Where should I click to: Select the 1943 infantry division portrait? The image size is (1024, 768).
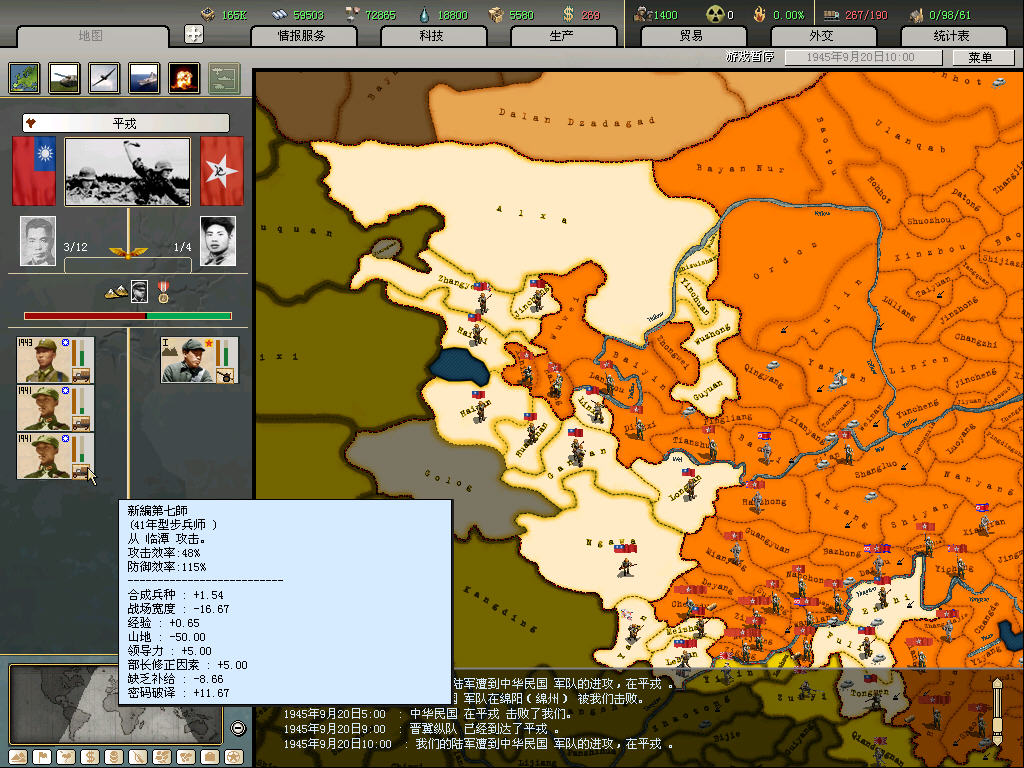click(x=55, y=360)
